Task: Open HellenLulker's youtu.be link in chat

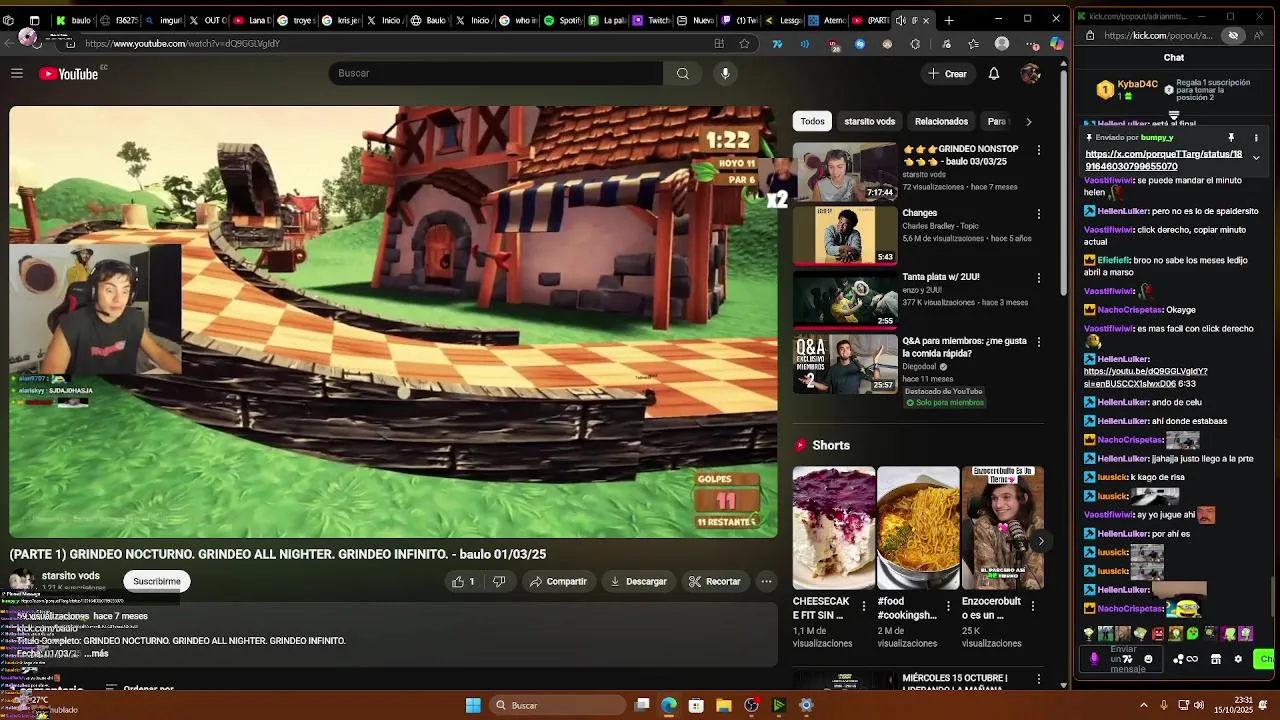Action: 1146,377
